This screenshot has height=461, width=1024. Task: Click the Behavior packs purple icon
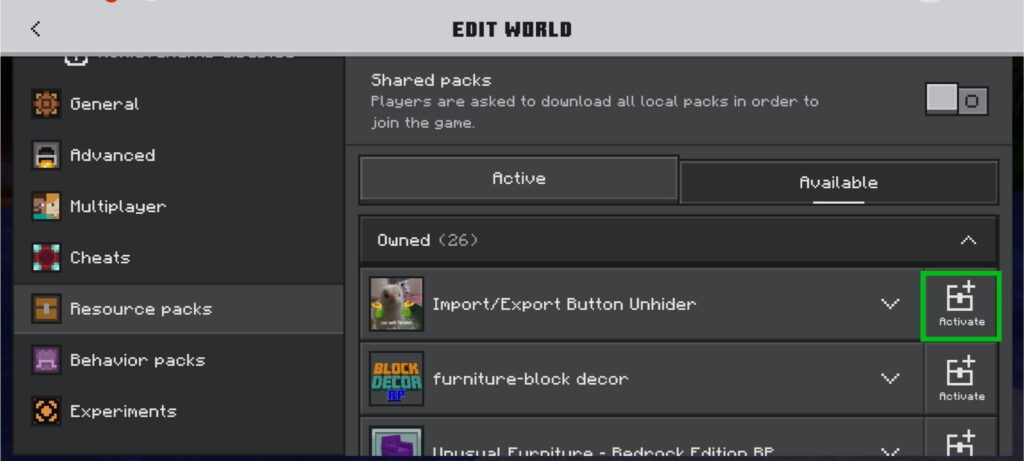tap(46, 360)
